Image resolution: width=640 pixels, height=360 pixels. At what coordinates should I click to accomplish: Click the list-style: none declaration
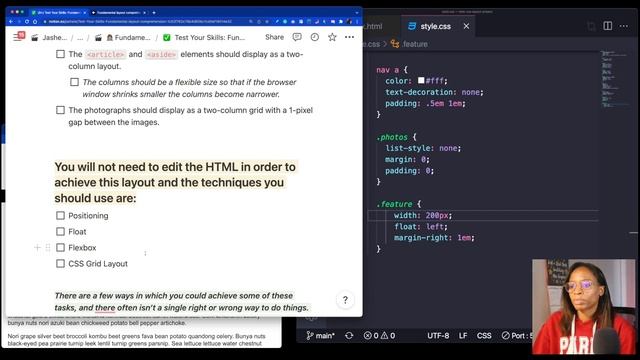point(423,148)
